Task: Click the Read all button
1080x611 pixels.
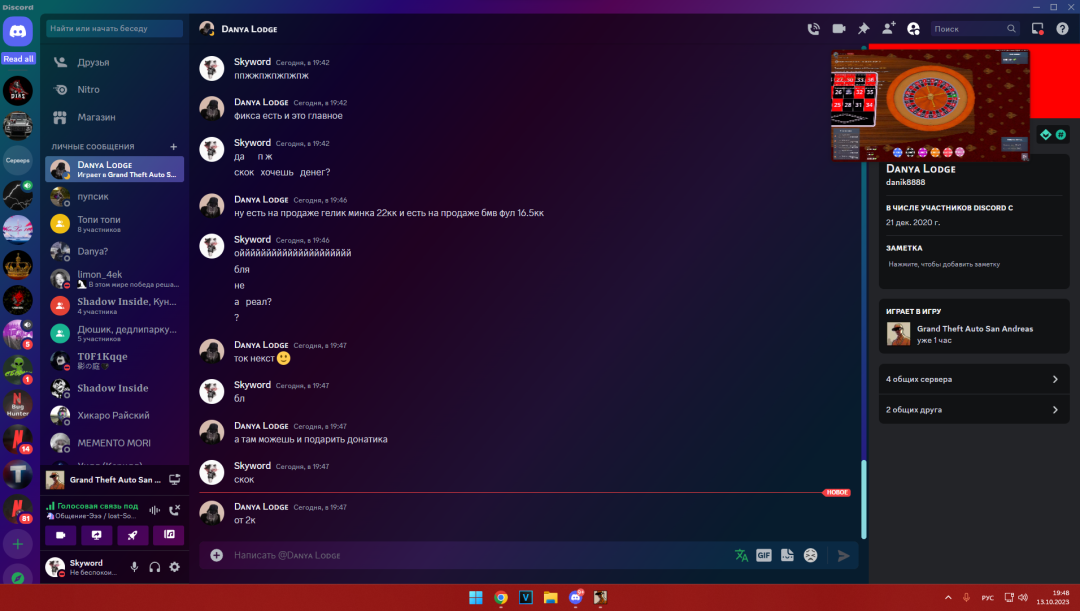Action: (x=18, y=59)
